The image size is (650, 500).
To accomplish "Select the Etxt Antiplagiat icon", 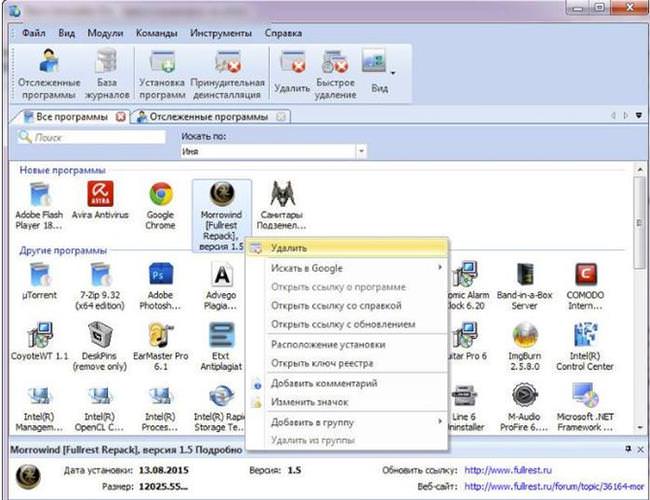I will click(221, 347).
